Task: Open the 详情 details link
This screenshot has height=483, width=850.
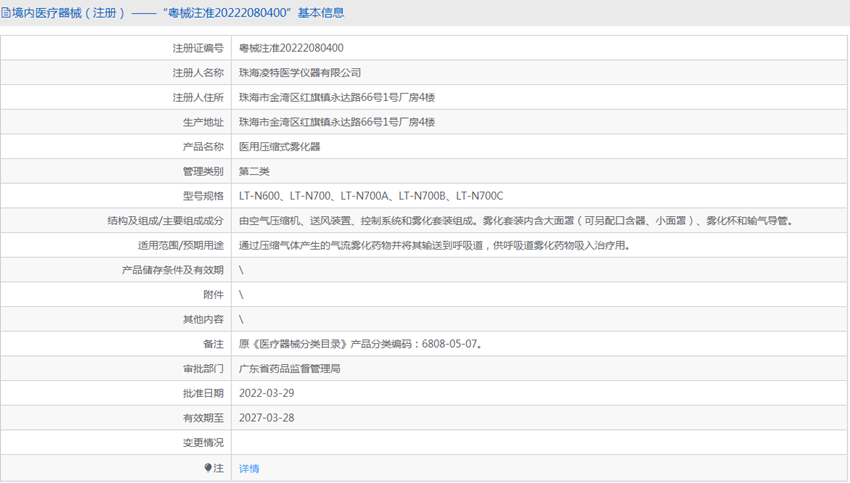Action: 249,468
